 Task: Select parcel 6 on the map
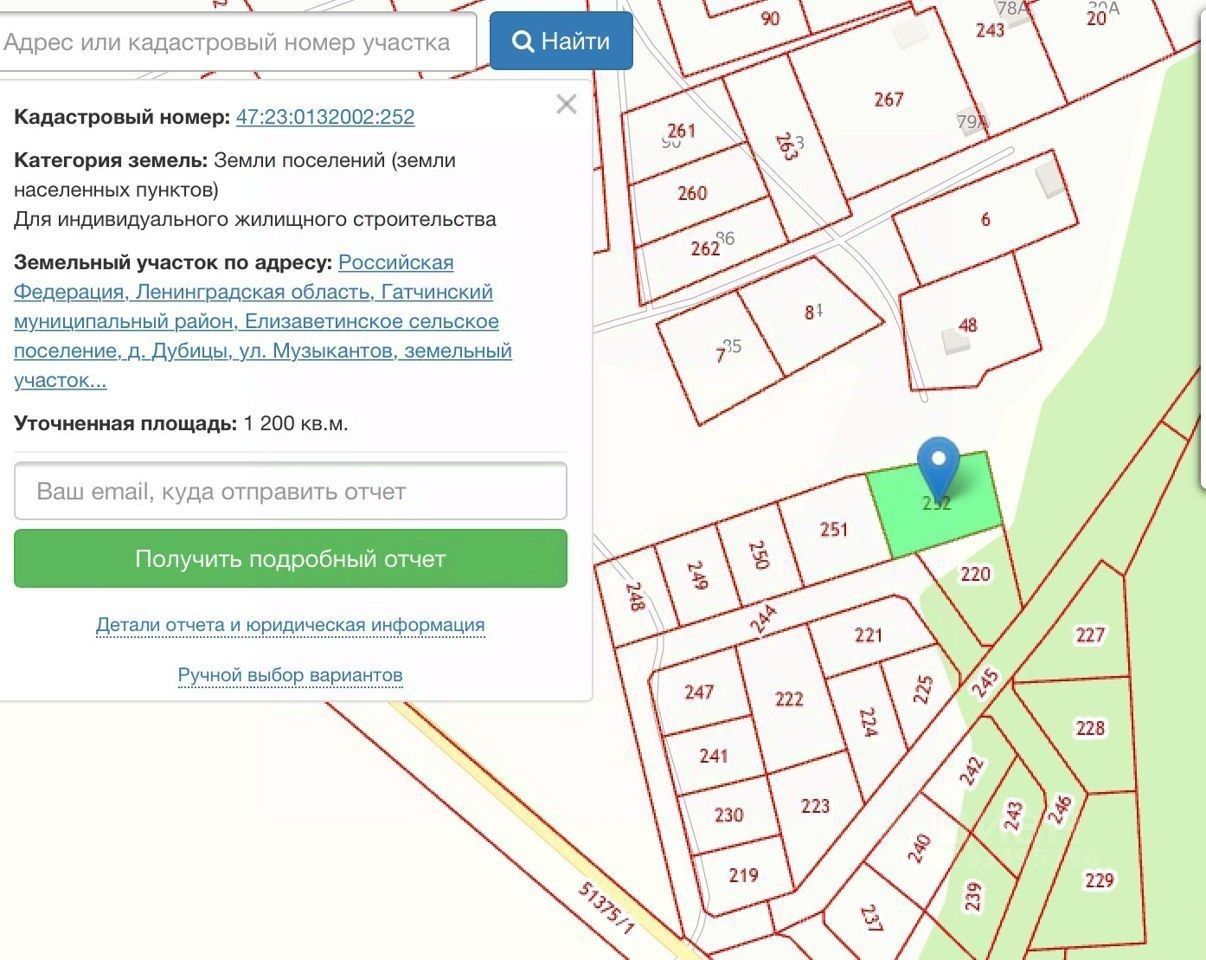pyautogui.click(x=986, y=219)
